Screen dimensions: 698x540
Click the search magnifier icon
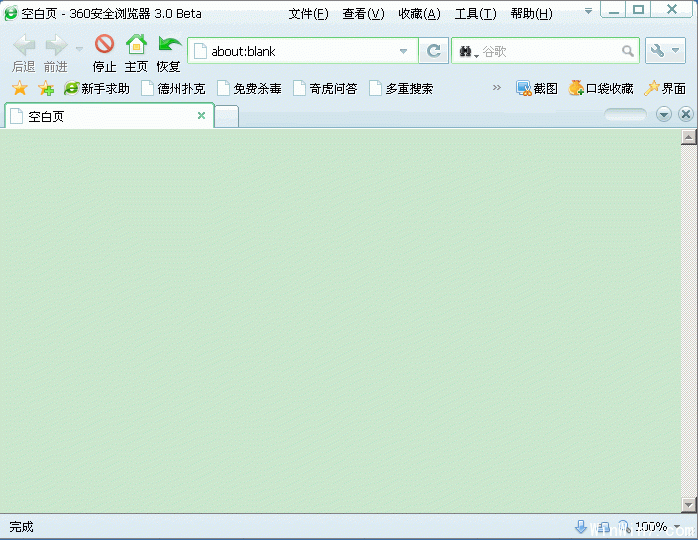pos(628,51)
